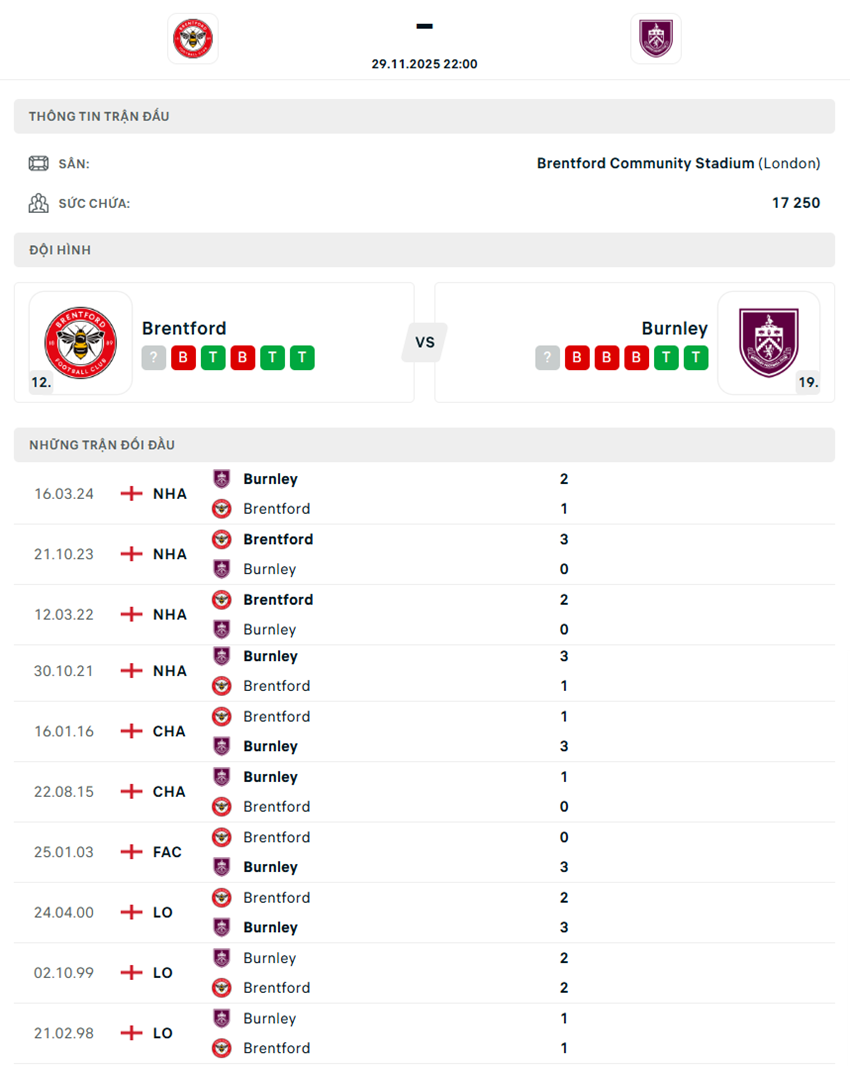
Task: Click the last green T badge in Brentford's form
Action: tap(301, 357)
